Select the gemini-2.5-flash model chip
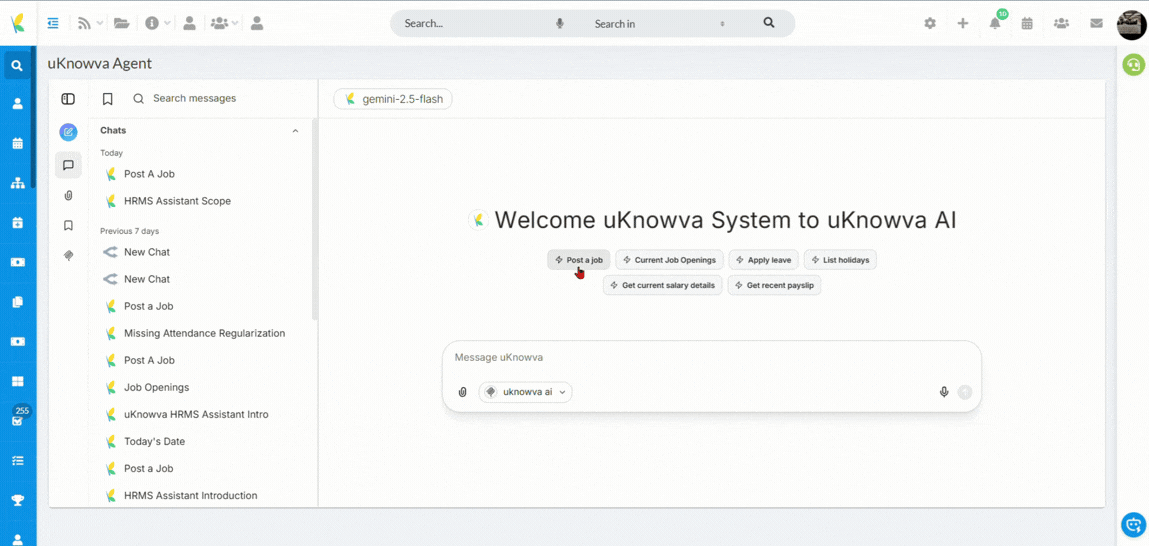1149x546 pixels. pos(393,99)
